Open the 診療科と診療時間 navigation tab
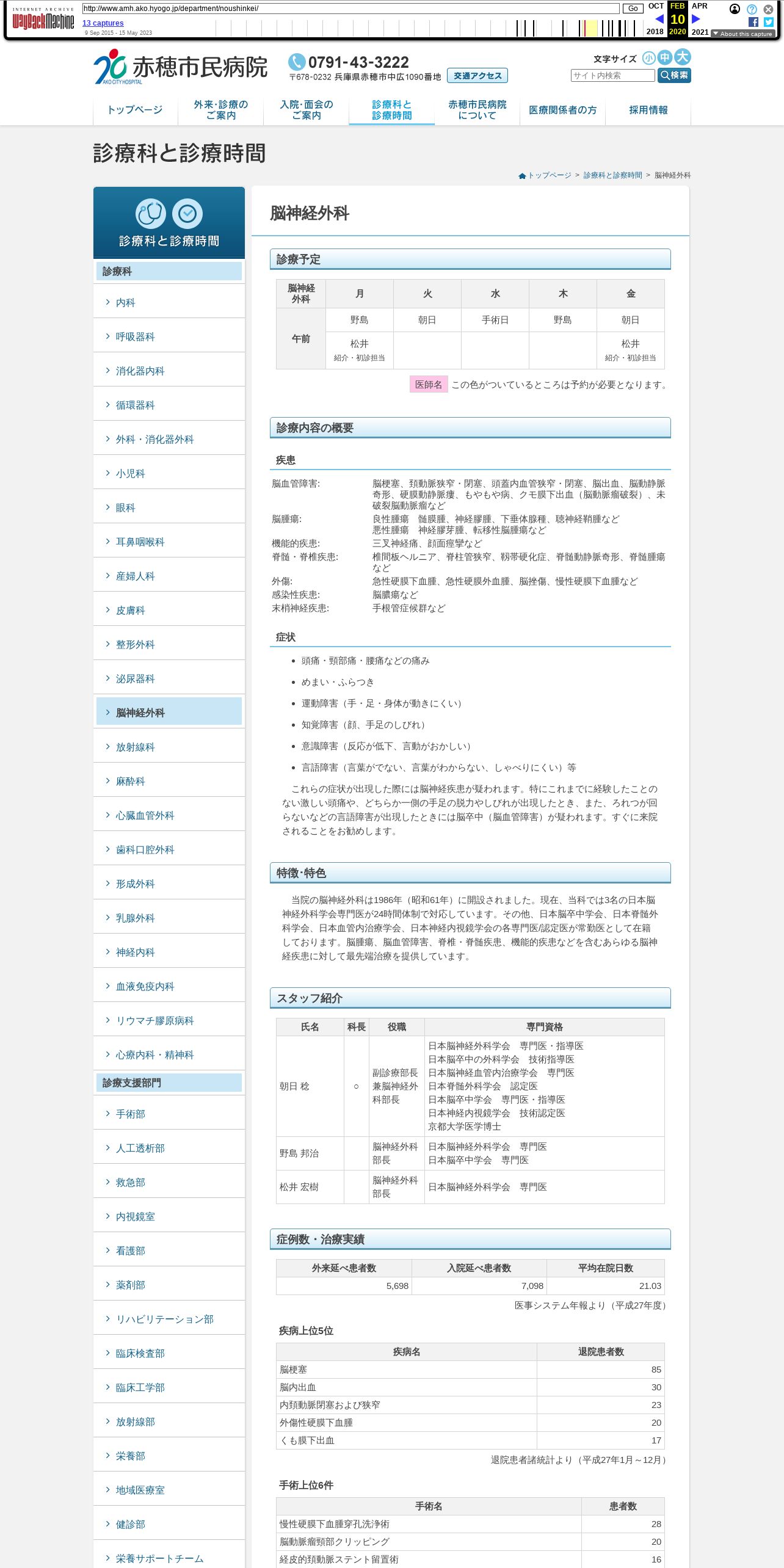The image size is (784, 1568). 392,110
